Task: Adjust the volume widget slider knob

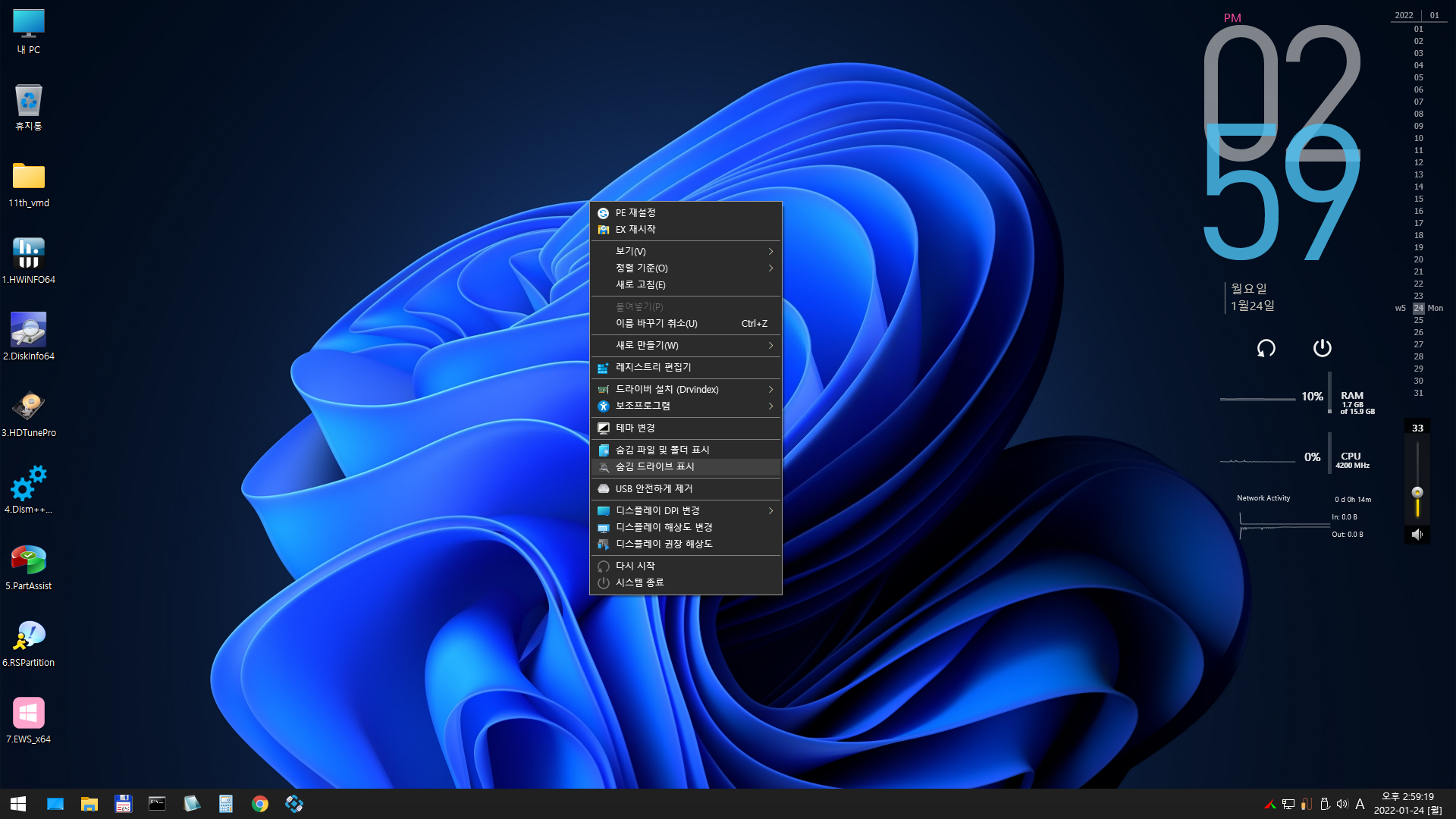Action: [1417, 492]
